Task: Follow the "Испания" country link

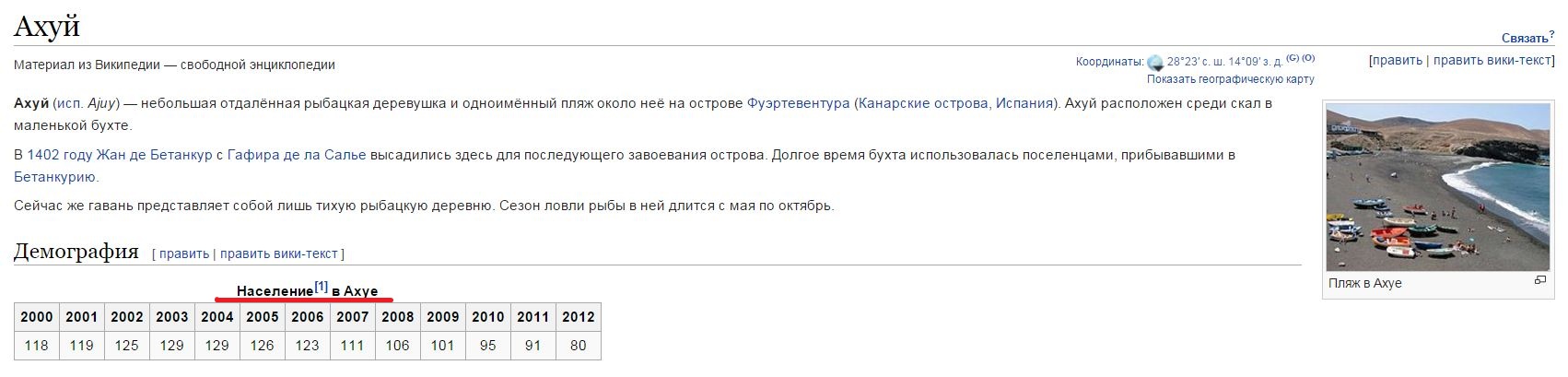Action: point(1023,103)
